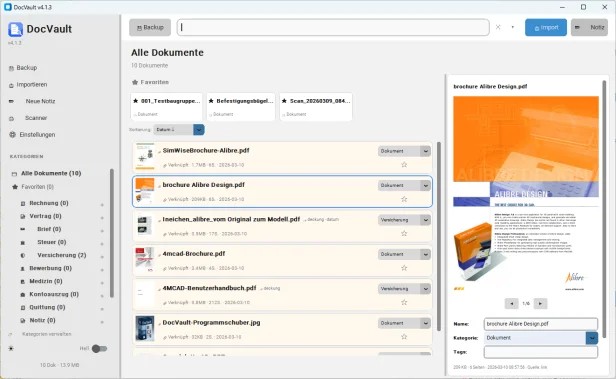Open favorite card Scan_20260309_084
Screen dimensions: 616x379
pos(316,107)
